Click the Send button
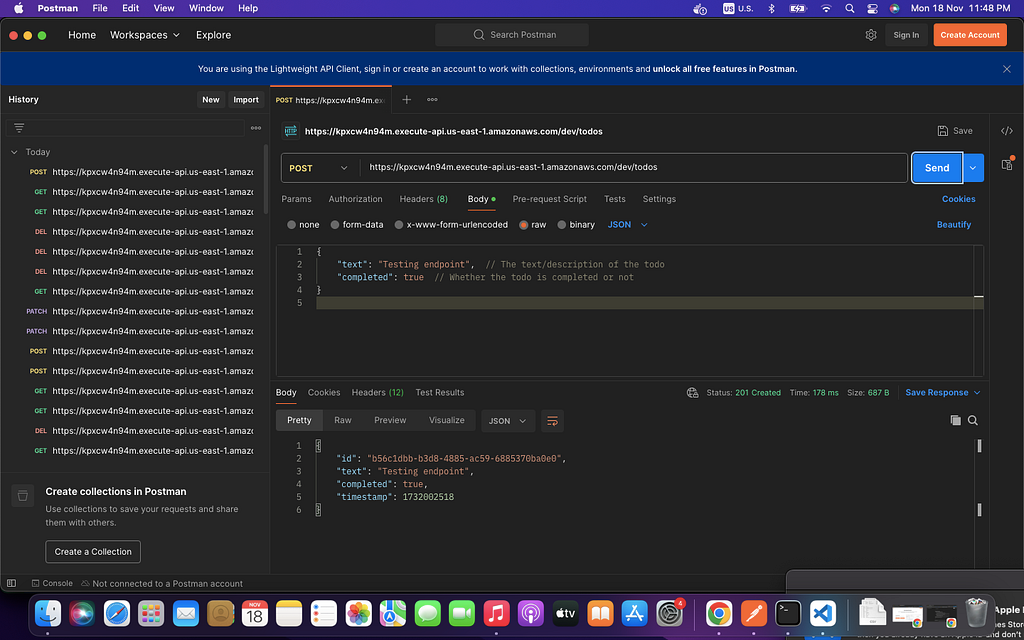Image resolution: width=1024 pixels, height=640 pixels. coord(937,168)
